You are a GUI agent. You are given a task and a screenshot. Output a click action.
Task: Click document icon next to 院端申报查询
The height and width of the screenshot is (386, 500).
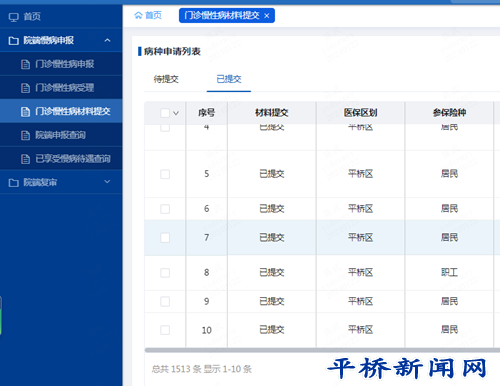pyautogui.click(x=25, y=135)
